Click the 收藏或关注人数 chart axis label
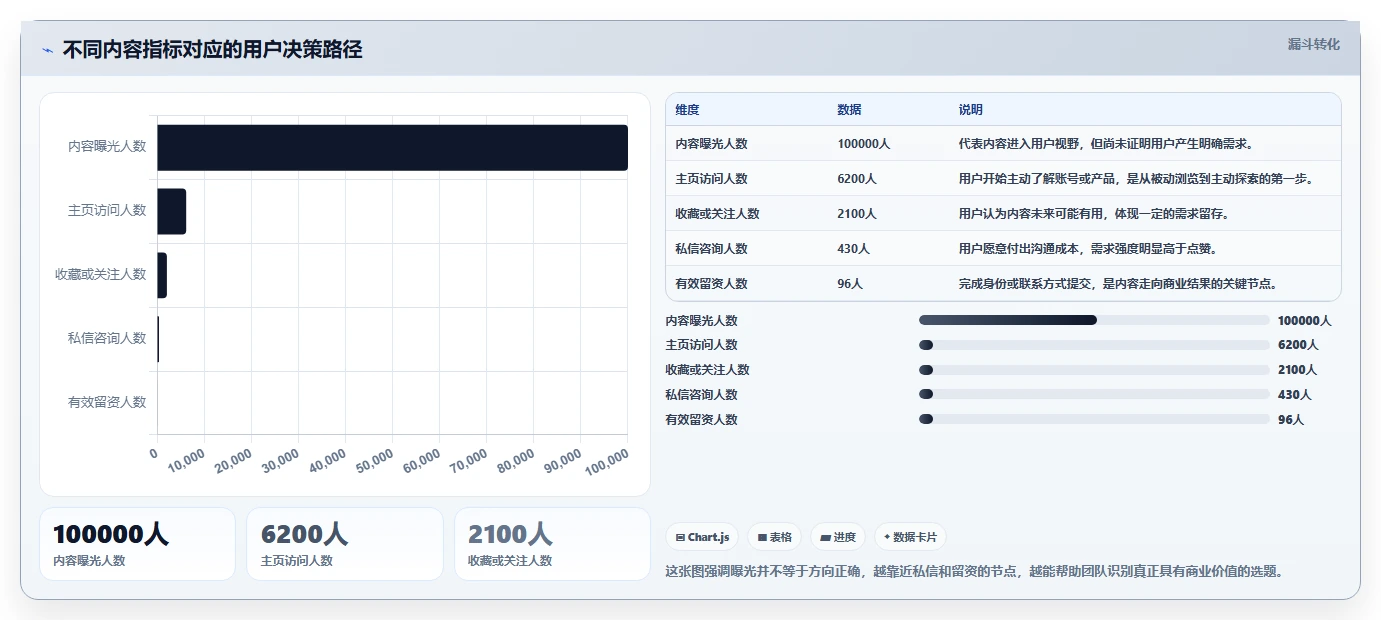1381x620 pixels. tap(101, 274)
